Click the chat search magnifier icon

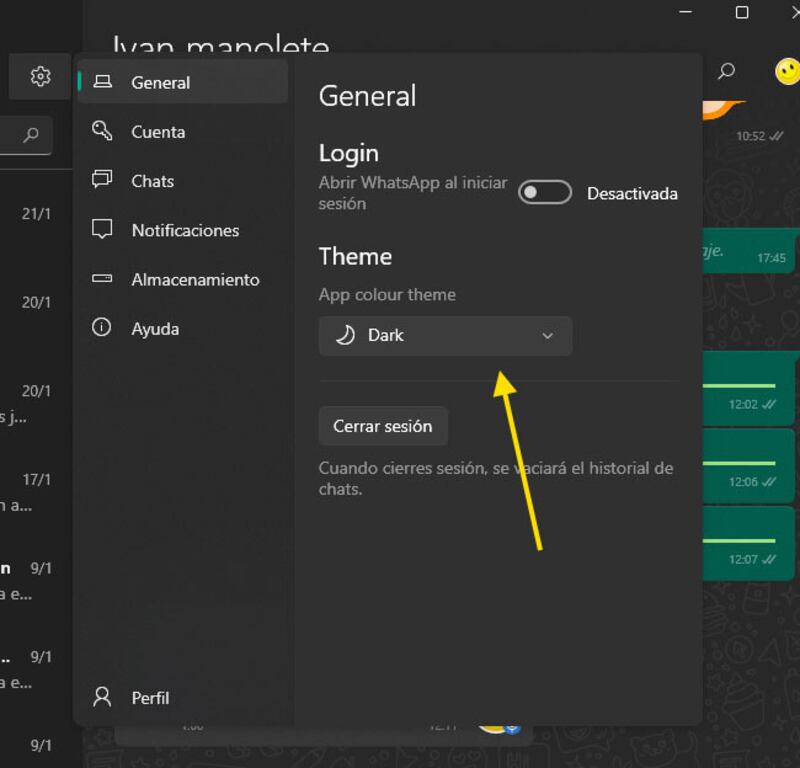[x=727, y=71]
